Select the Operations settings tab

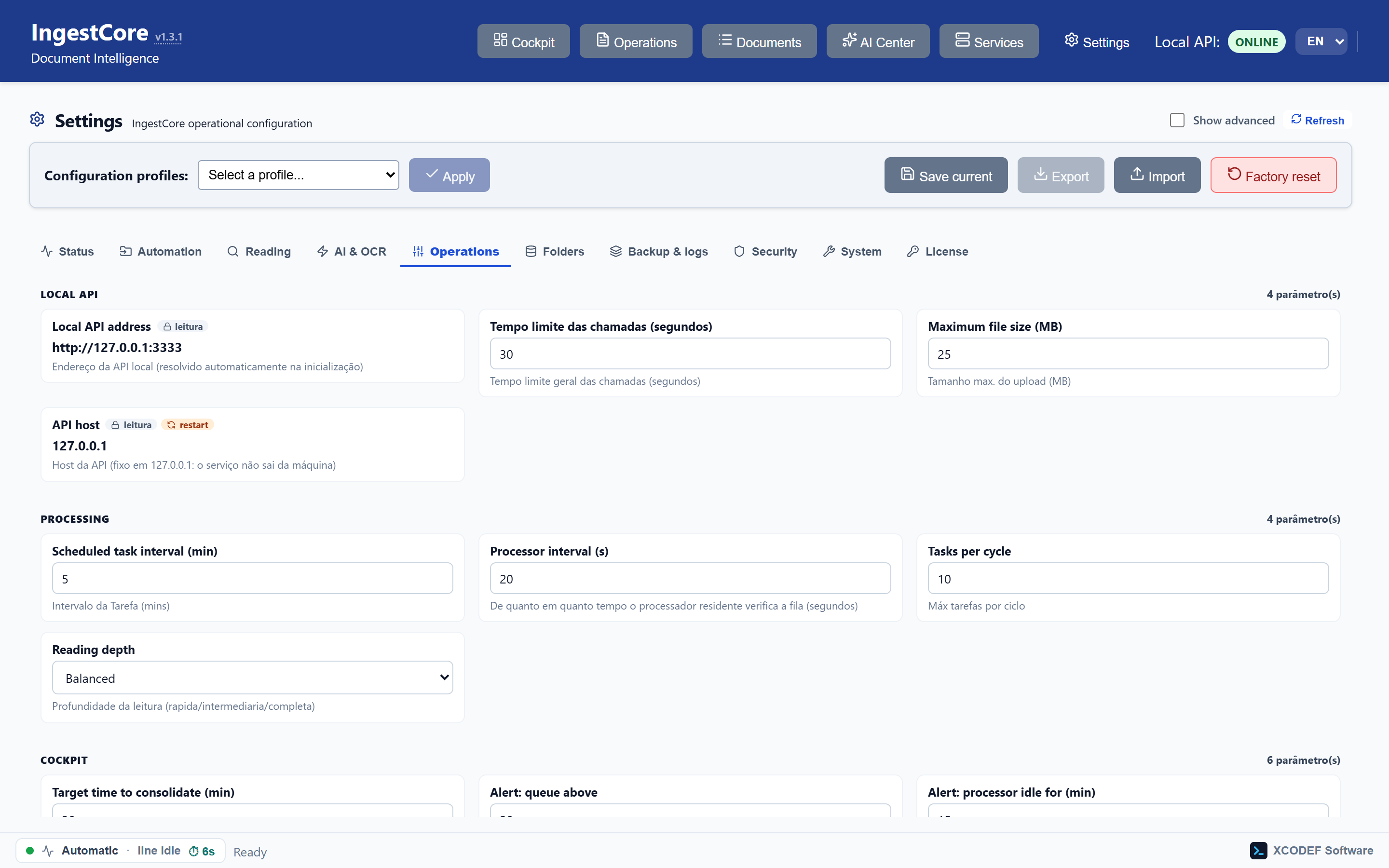(x=456, y=251)
